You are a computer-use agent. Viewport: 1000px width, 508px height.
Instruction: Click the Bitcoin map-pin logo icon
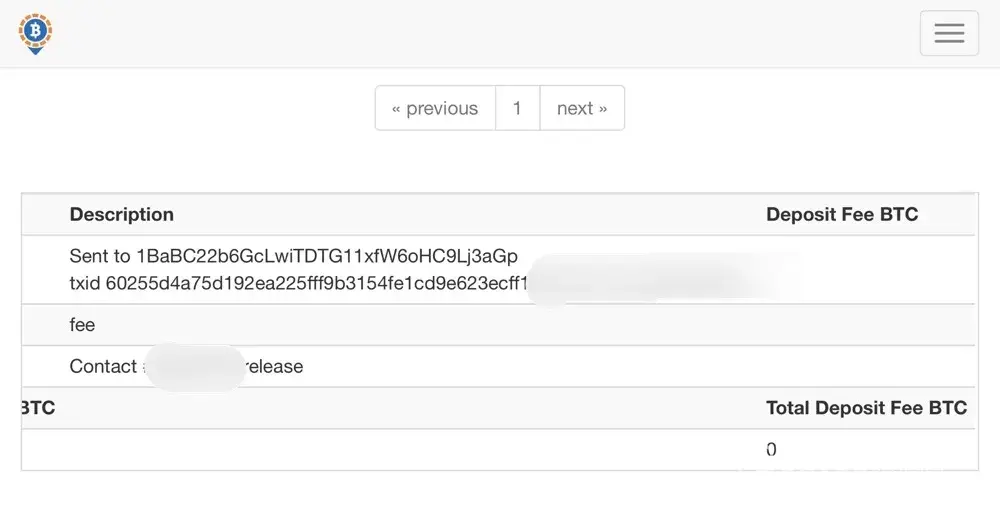tap(35, 32)
